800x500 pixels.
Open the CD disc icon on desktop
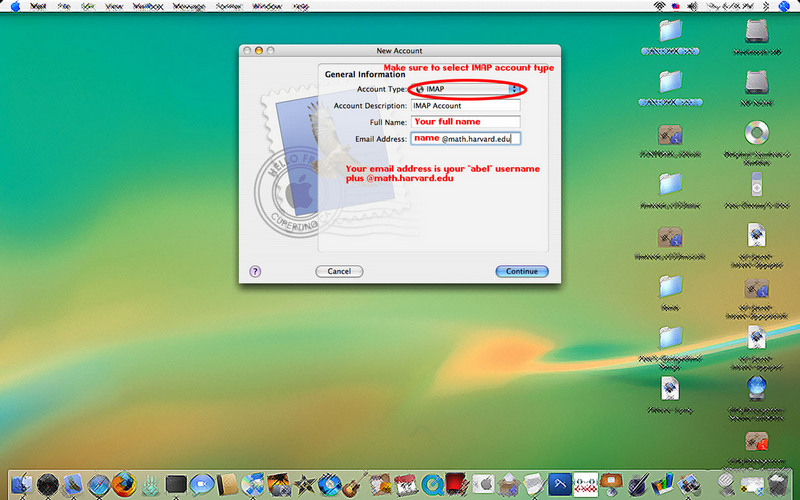pos(755,133)
